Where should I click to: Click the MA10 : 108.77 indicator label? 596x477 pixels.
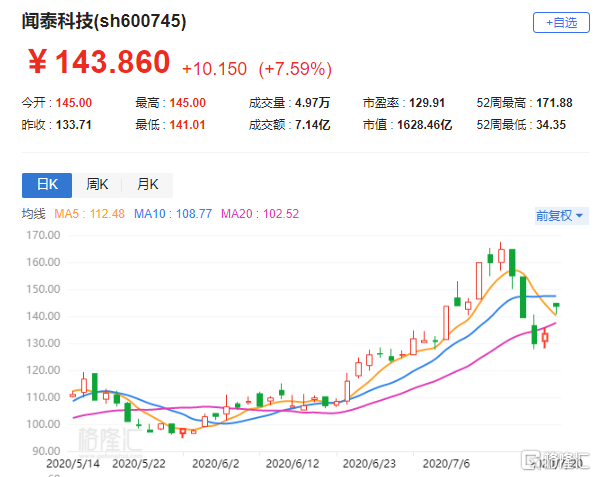(x=173, y=214)
